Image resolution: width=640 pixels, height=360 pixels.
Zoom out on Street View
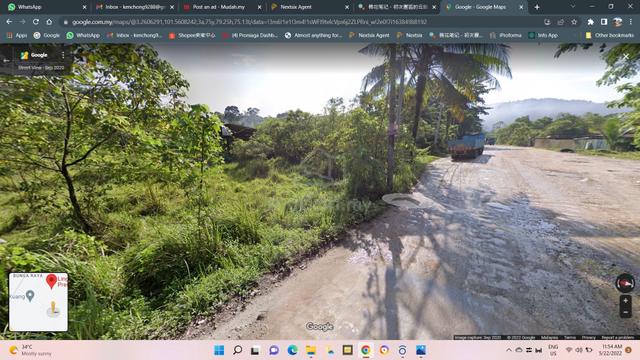coord(625,312)
